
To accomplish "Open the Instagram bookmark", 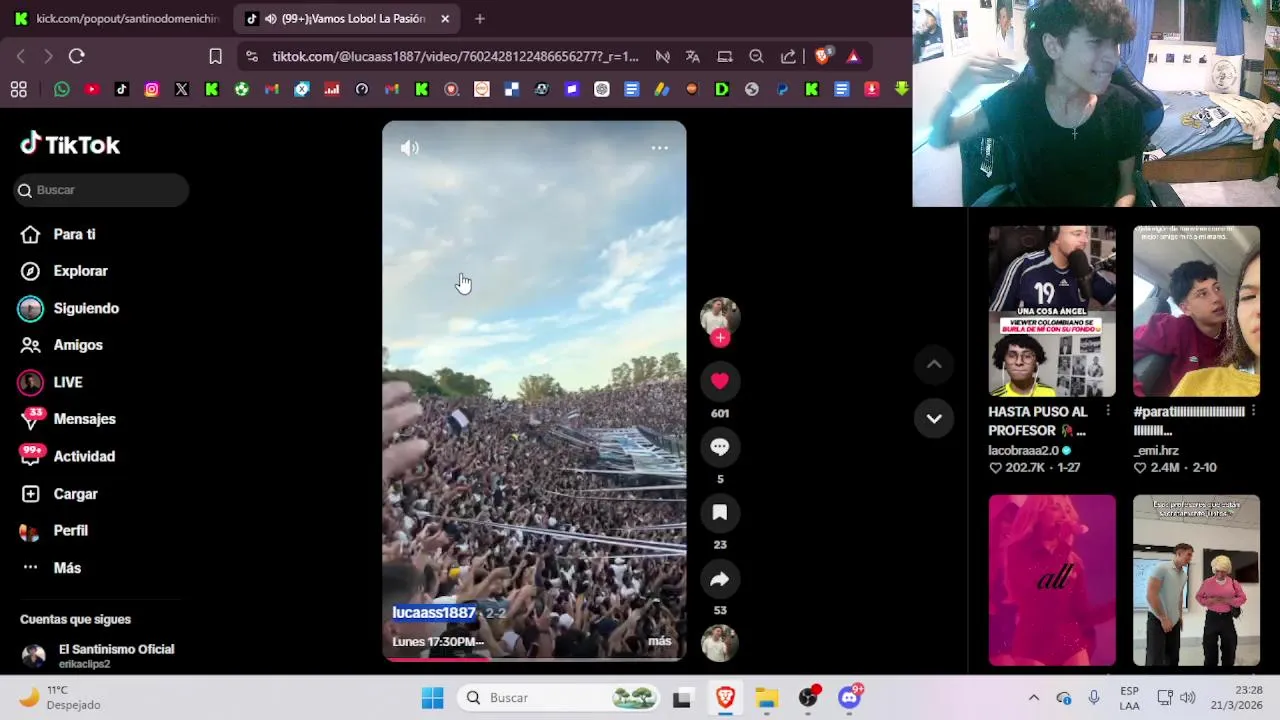I will pos(152,89).
